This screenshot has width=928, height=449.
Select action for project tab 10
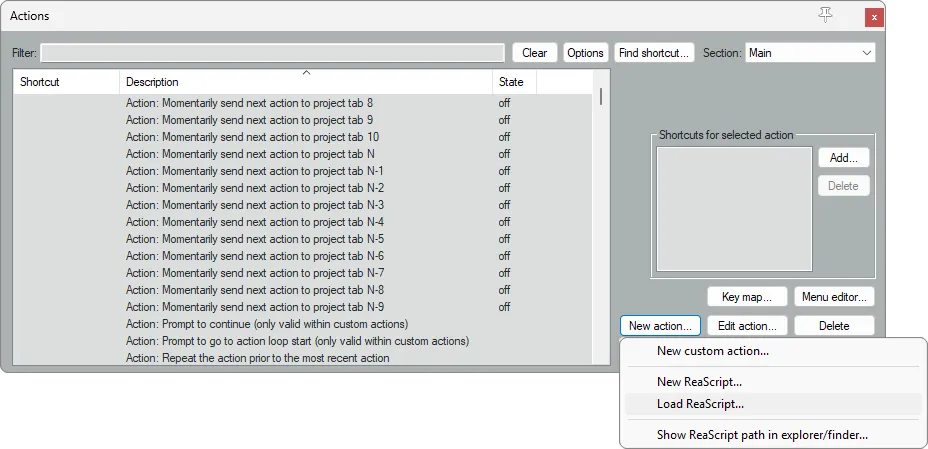(302, 137)
